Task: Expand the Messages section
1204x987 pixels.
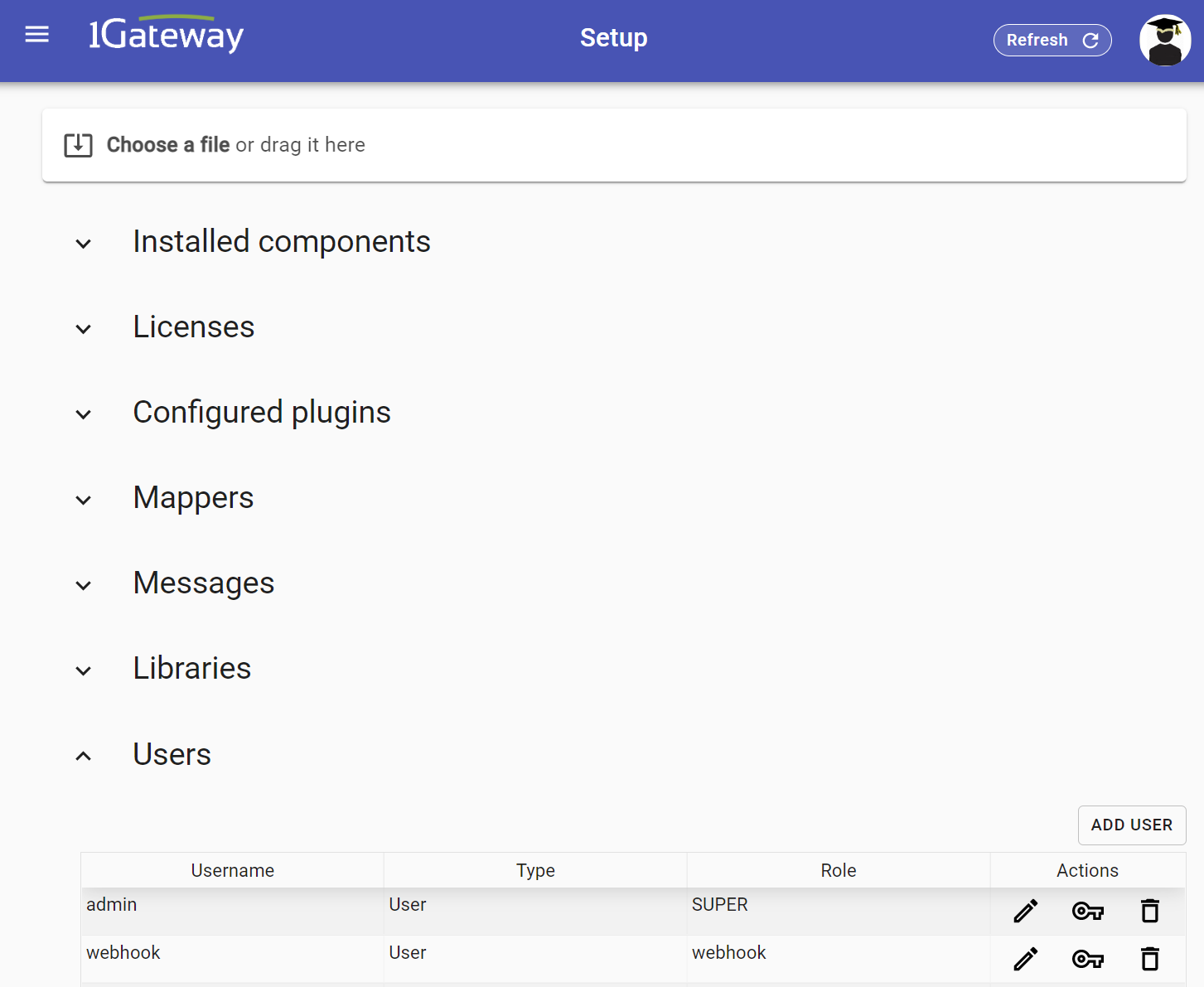Action: (84, 585)
